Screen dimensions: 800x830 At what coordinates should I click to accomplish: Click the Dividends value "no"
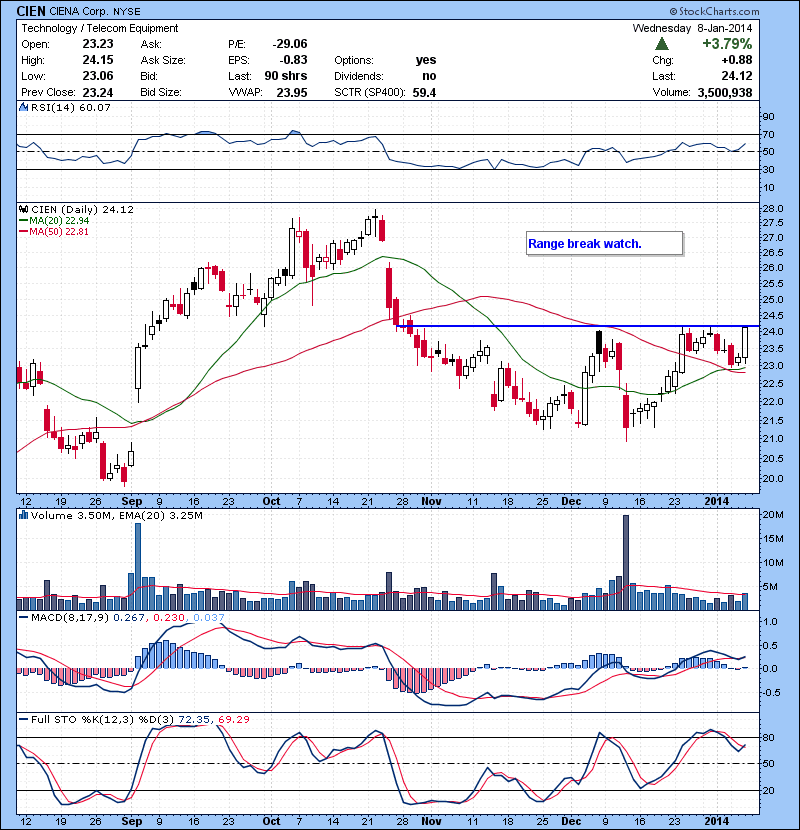point(429,76)
